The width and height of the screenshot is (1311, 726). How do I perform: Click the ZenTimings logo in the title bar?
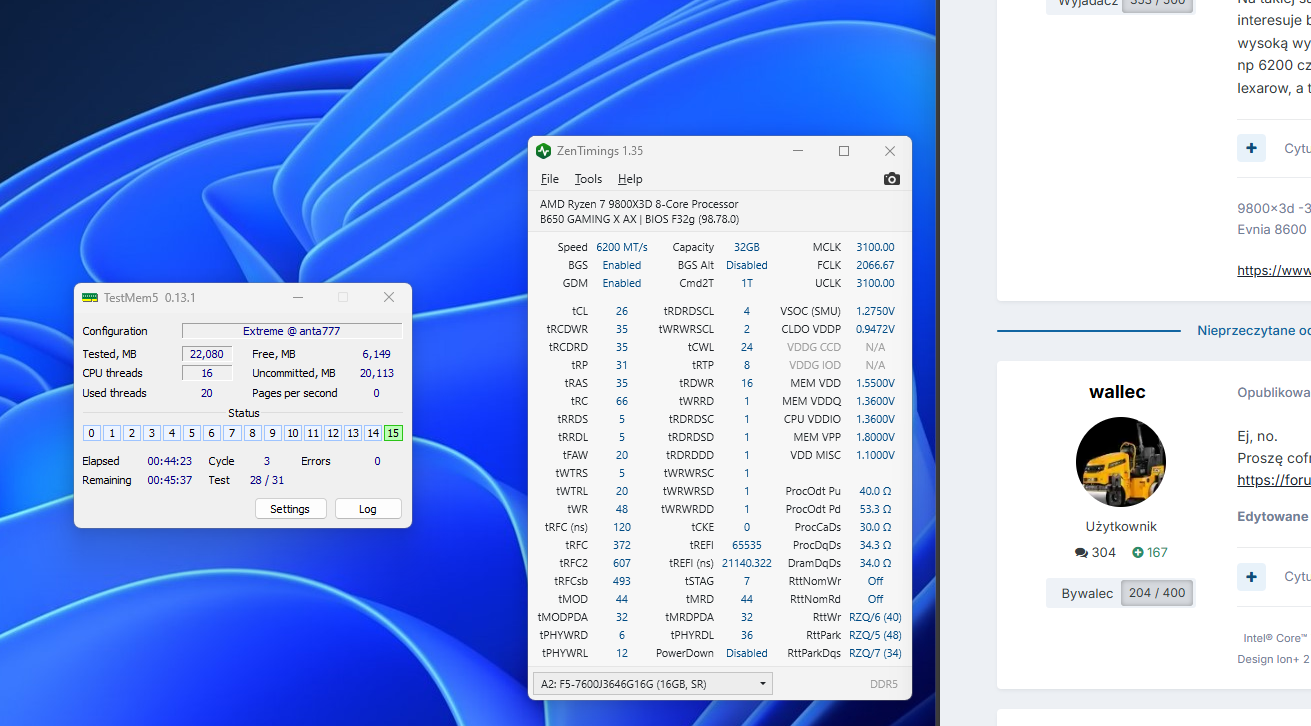click(543, 151)
